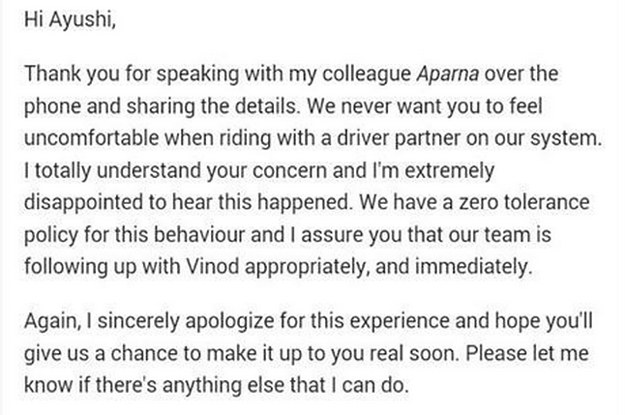625x415 pixels.
Task: Click the word 'policy'
Action: tap(51, 234)
